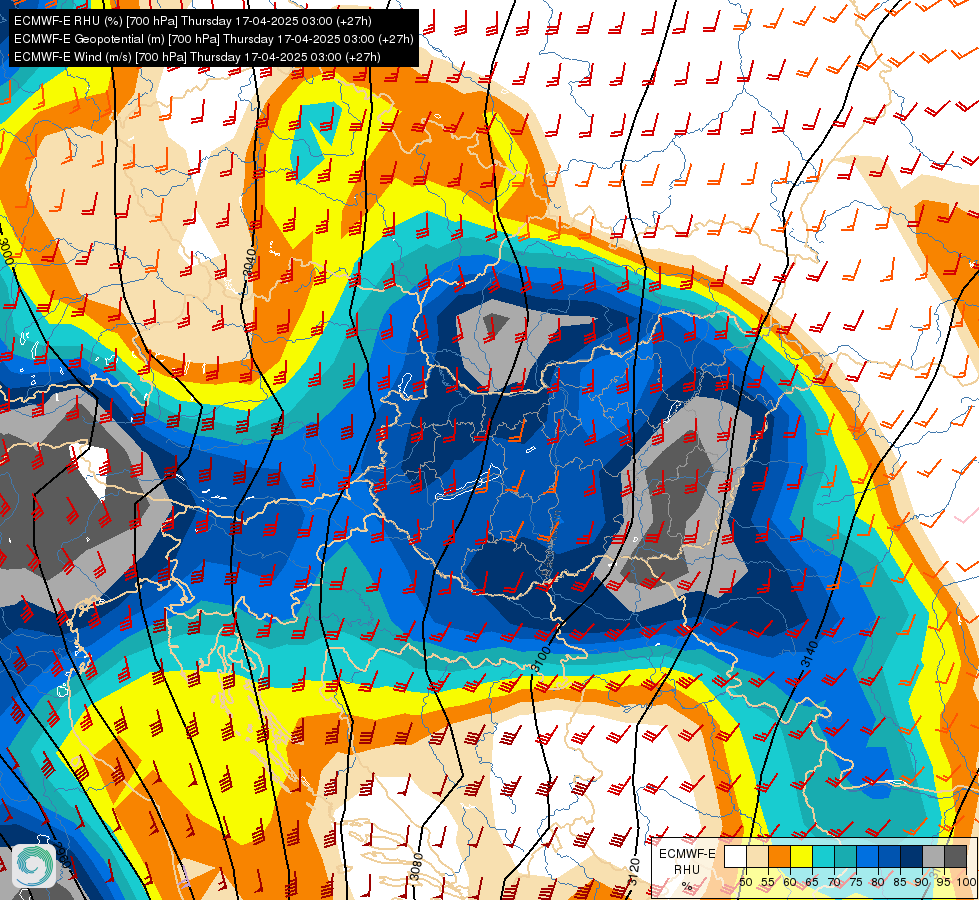This screenshot has width=979, height=900.
Task: Click the 3120 geopotential contour label
Action: coord(634,873)
